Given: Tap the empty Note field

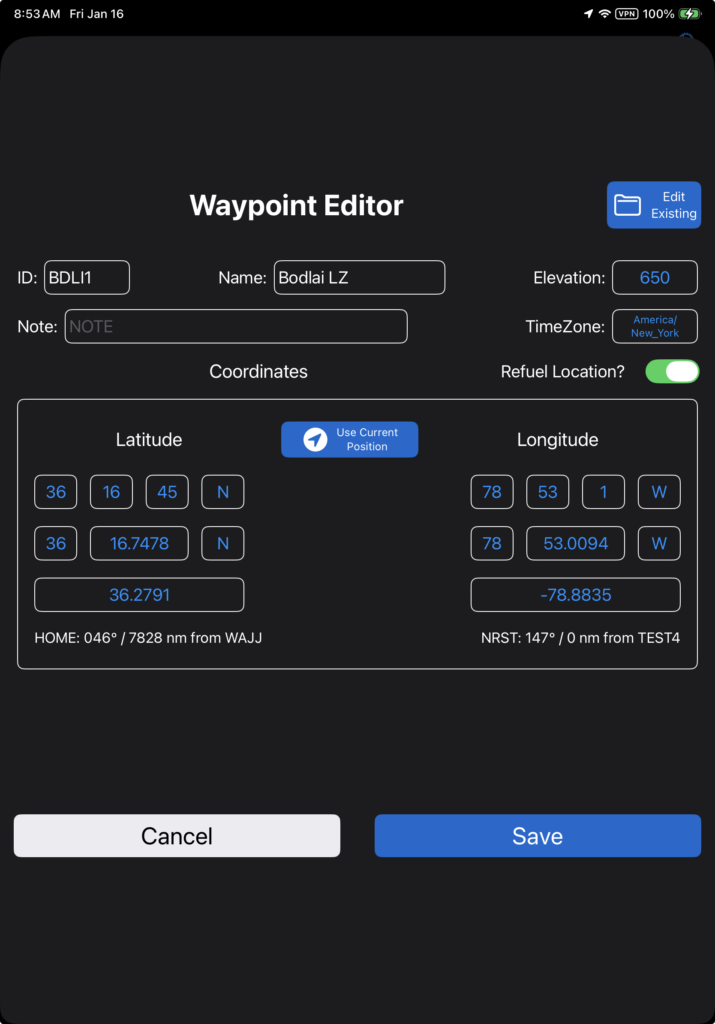Looking at the screenshot, I should [x=236, y=327].
